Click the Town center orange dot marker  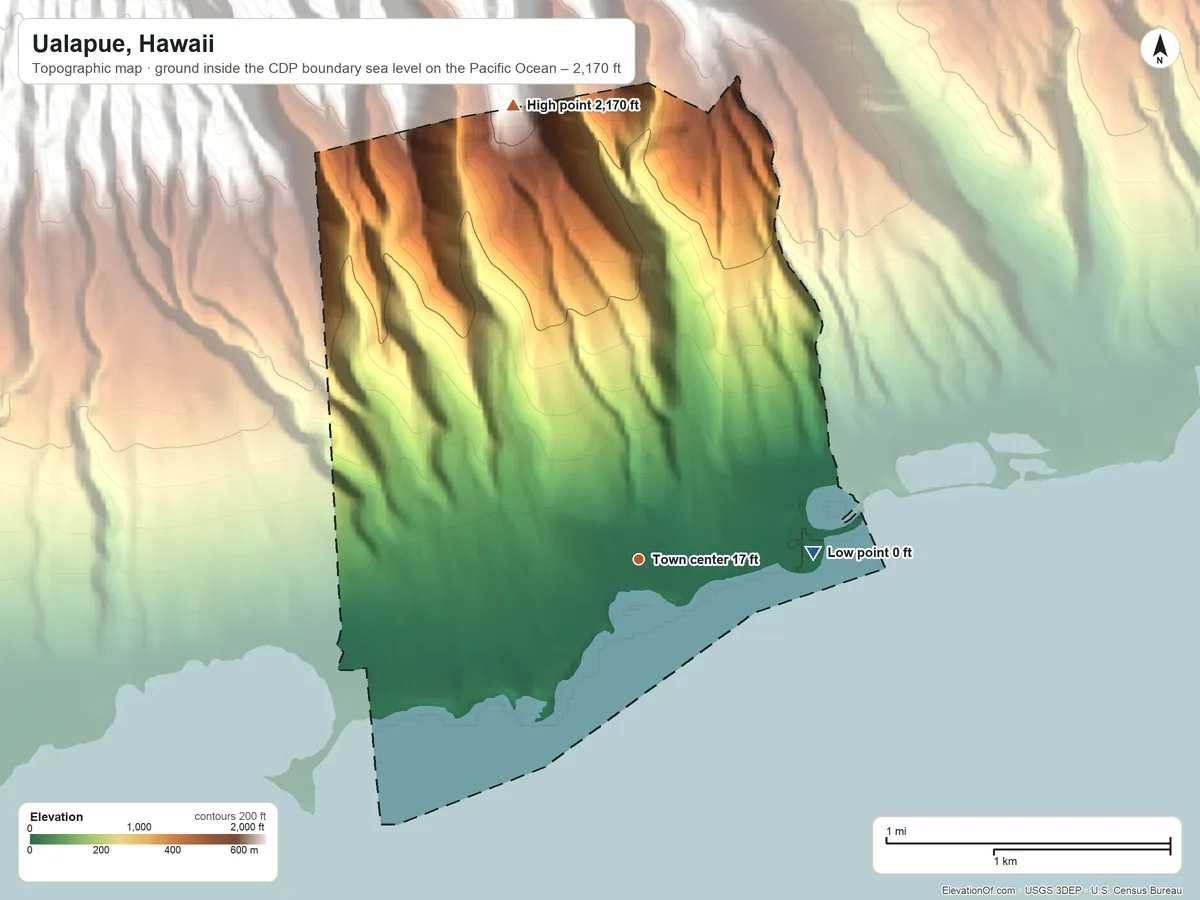tap(638, 559)
